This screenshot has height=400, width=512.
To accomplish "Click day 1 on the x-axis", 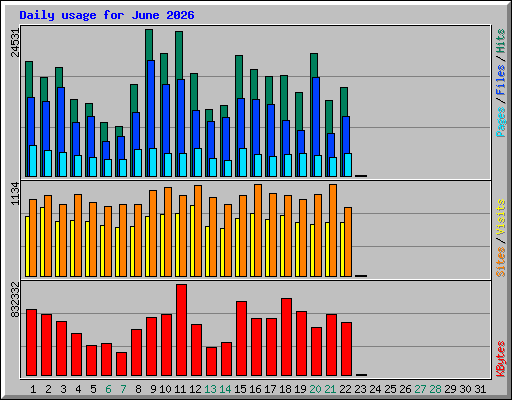I will (x=33, y=389).
